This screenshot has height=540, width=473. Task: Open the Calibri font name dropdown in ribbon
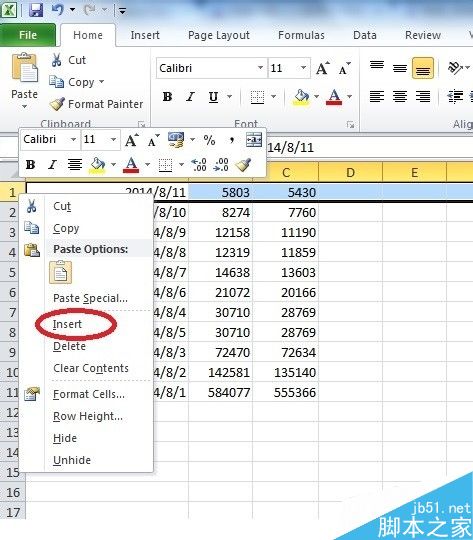pyautogui.click(x=260, y=68)
